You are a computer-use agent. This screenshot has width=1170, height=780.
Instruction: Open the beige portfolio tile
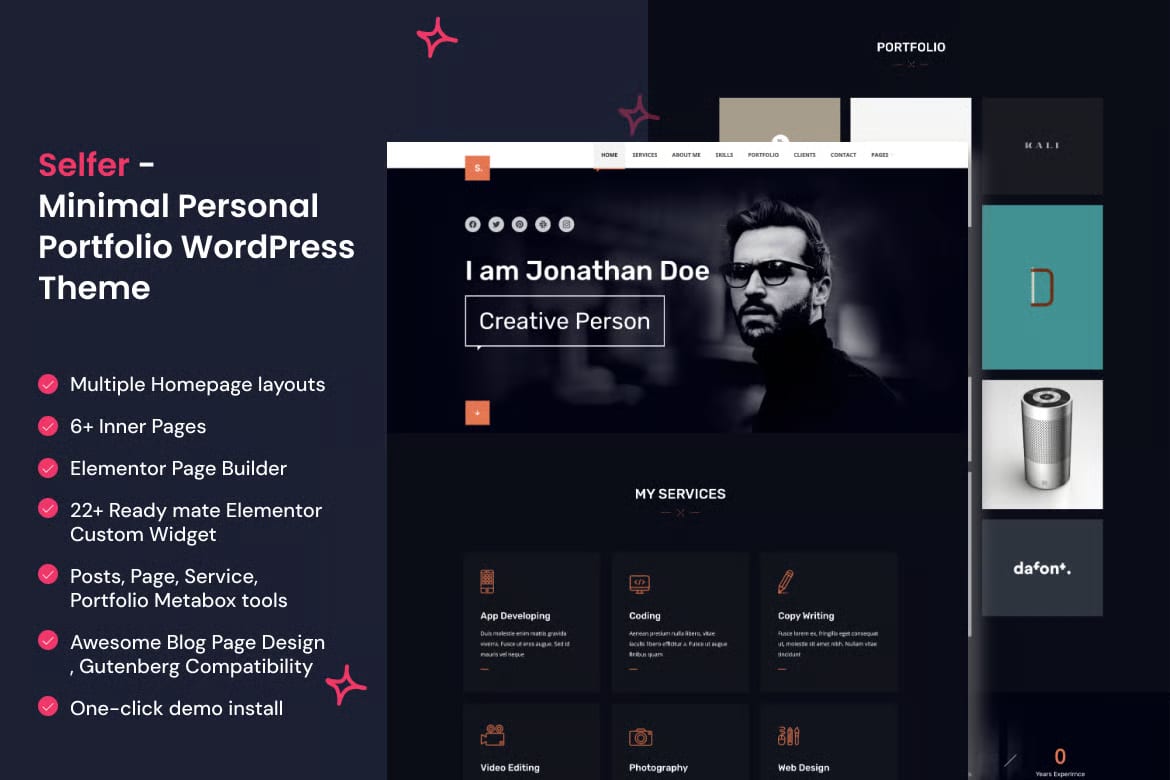779,119
